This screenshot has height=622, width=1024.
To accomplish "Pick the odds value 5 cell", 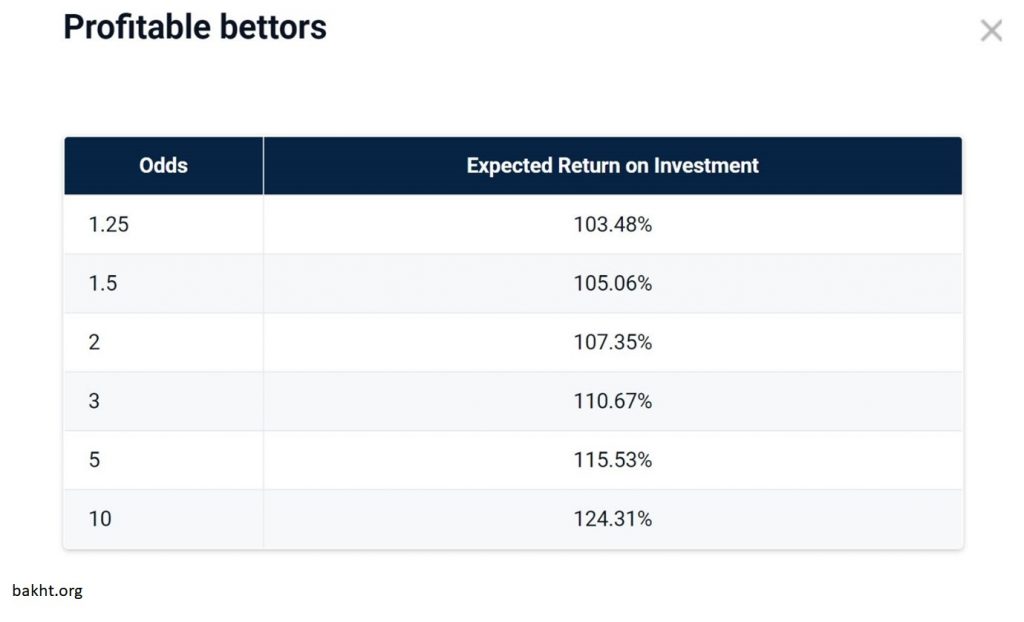I will click(94, 461).
